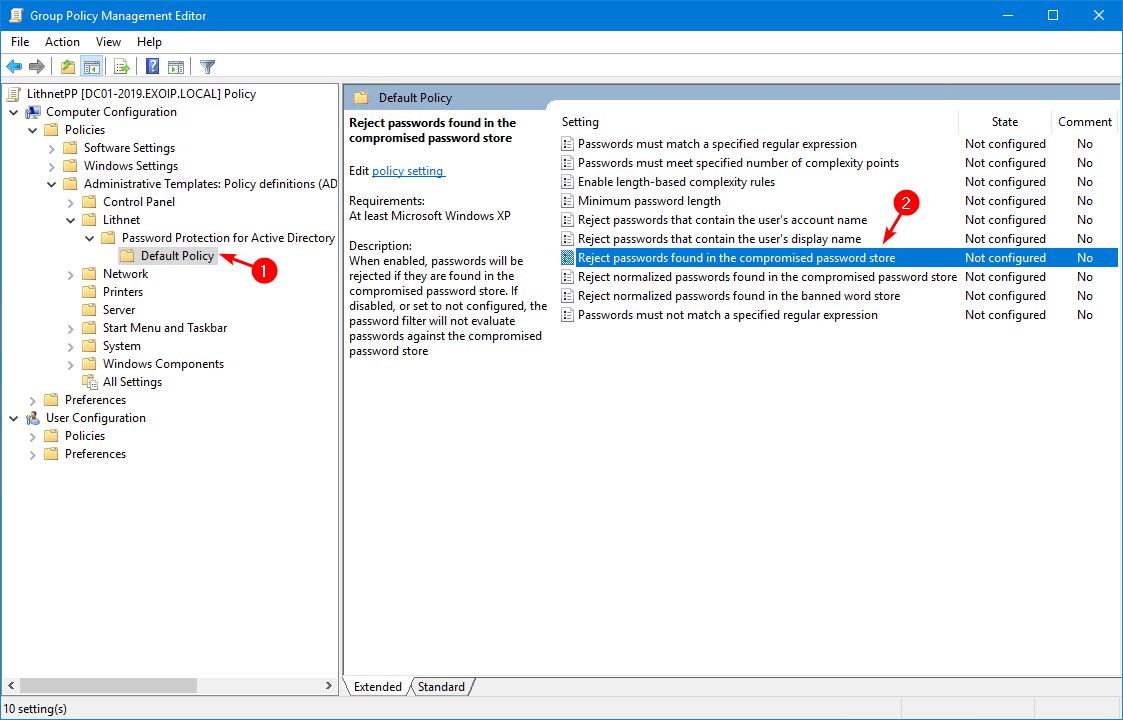Select the System tree item
Viewport: 1123px width, 720px height.
click(122, 346)
